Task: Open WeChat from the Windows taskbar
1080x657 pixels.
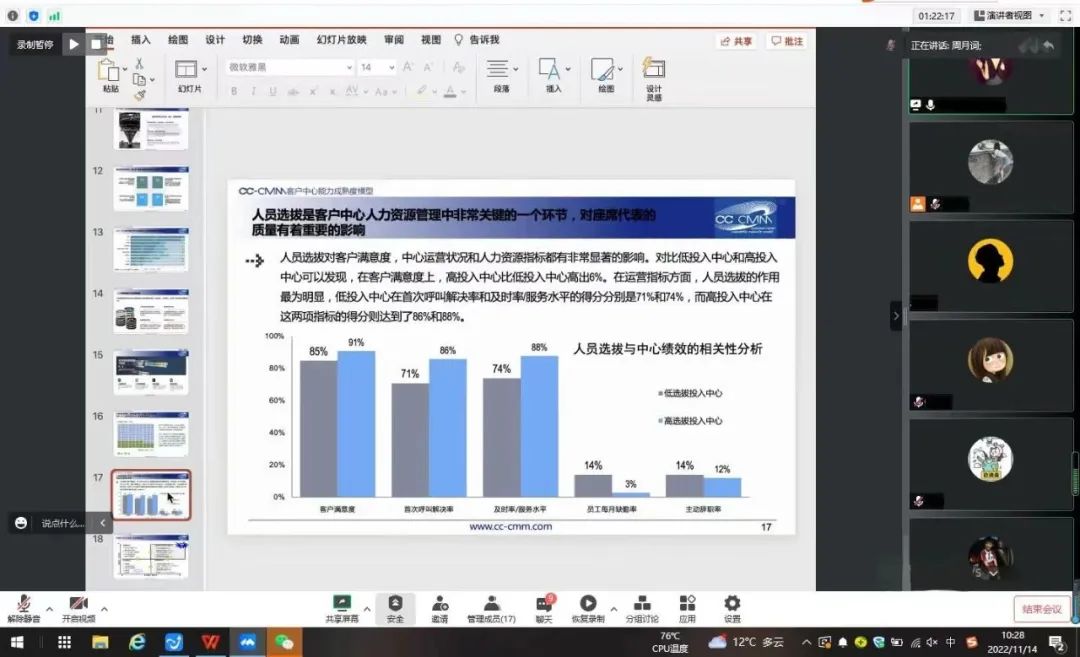Action: (284, 643)
